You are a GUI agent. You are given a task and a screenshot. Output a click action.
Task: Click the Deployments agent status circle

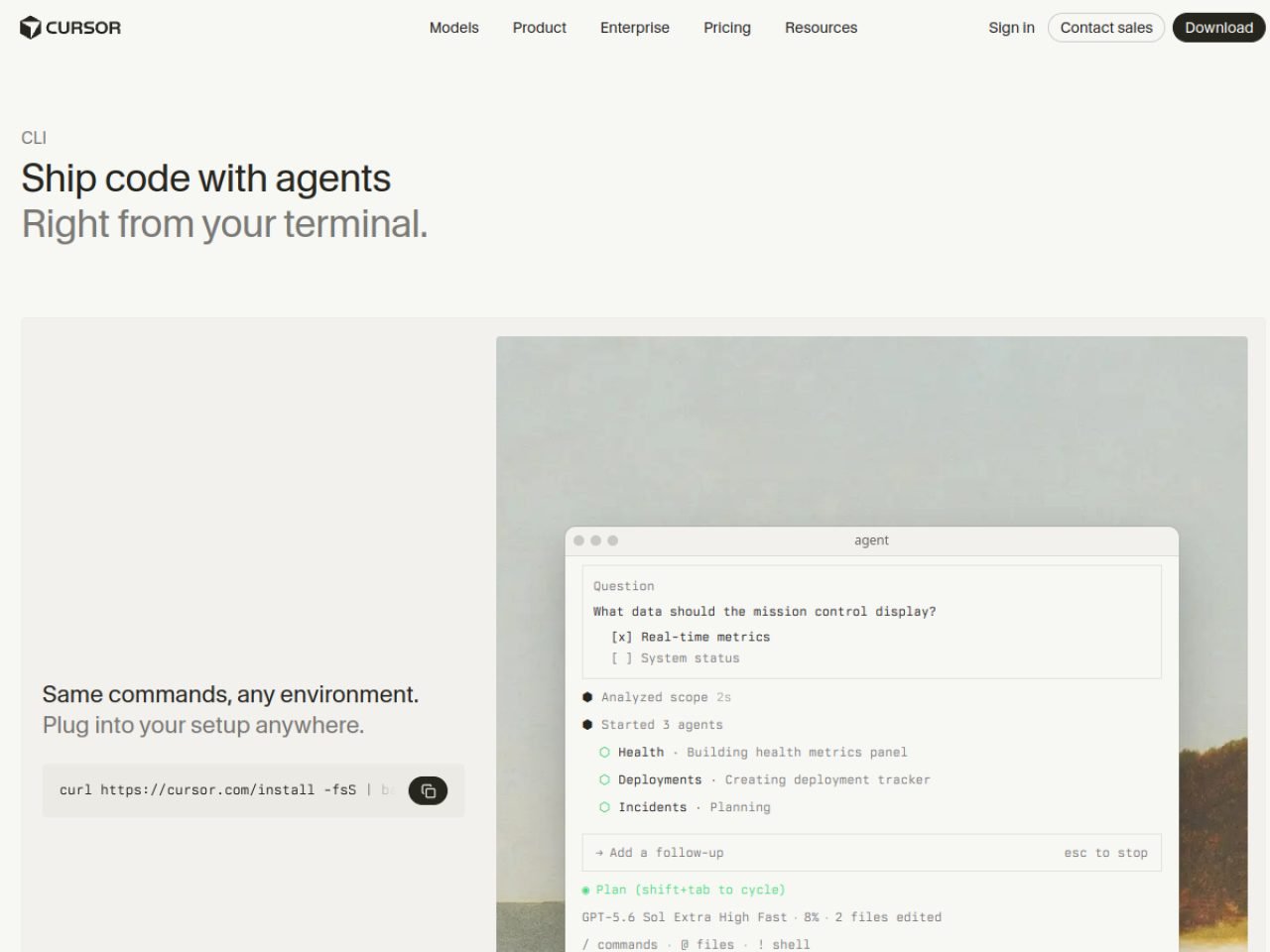pos(604,780)
